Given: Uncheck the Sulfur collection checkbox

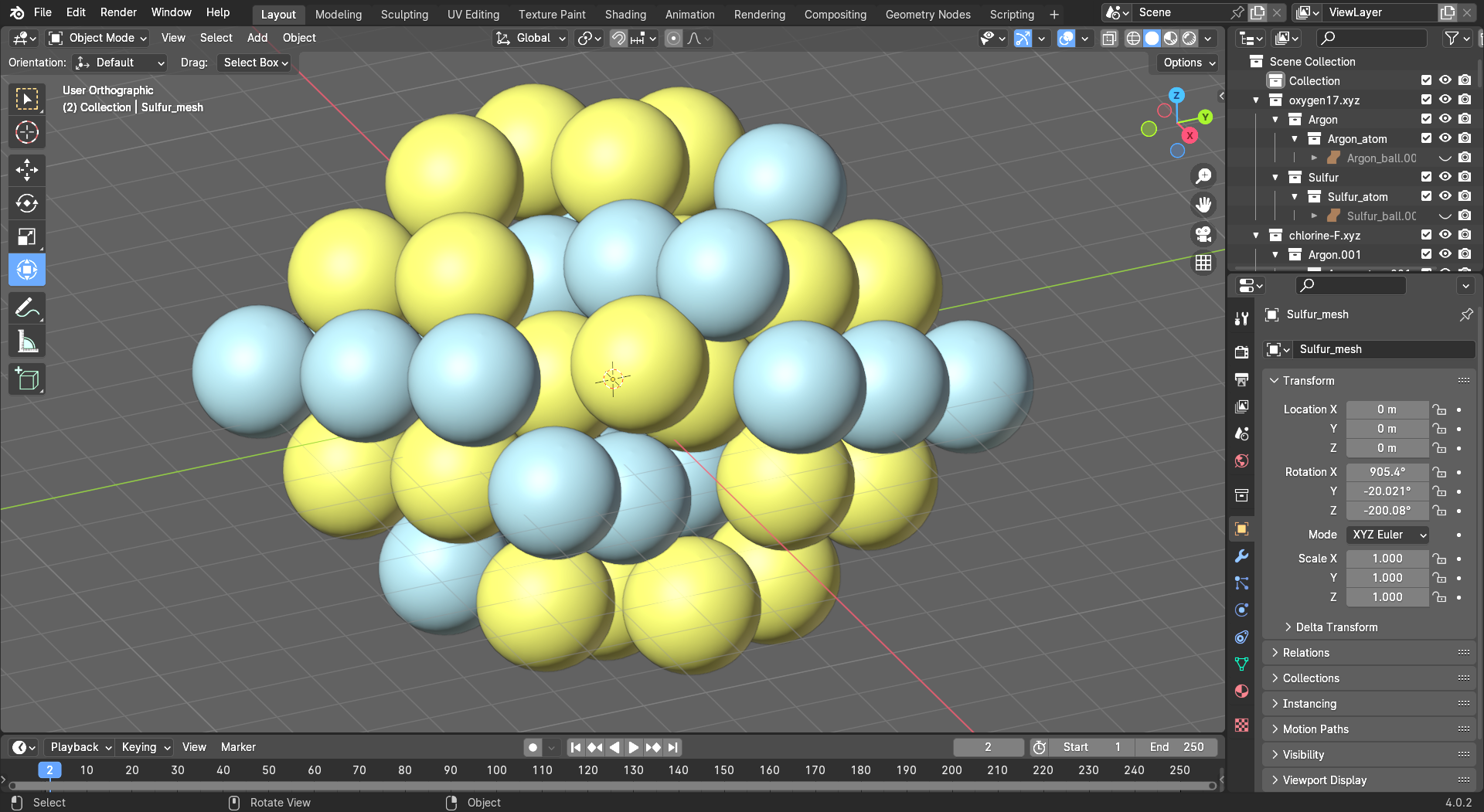Looking at the screenshot, I should (1426, 177).
